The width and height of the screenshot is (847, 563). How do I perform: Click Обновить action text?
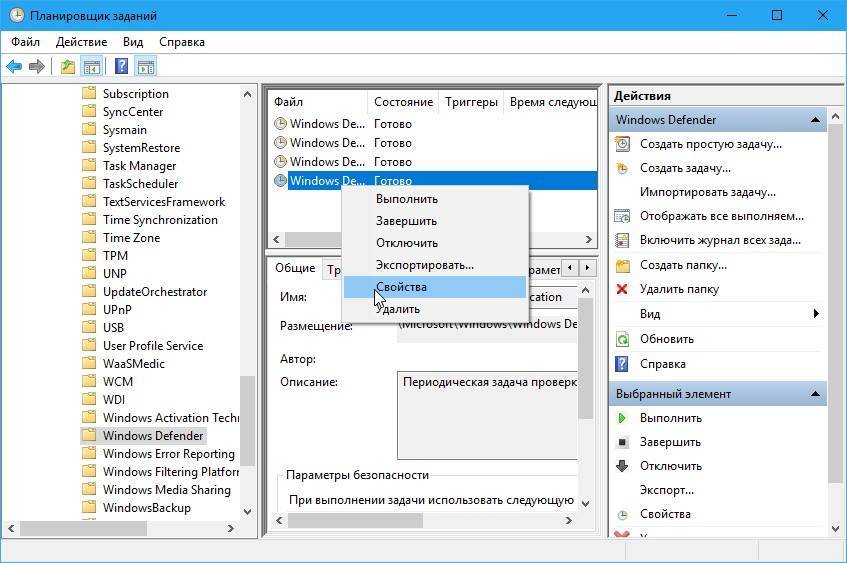(x=667, y=339)
